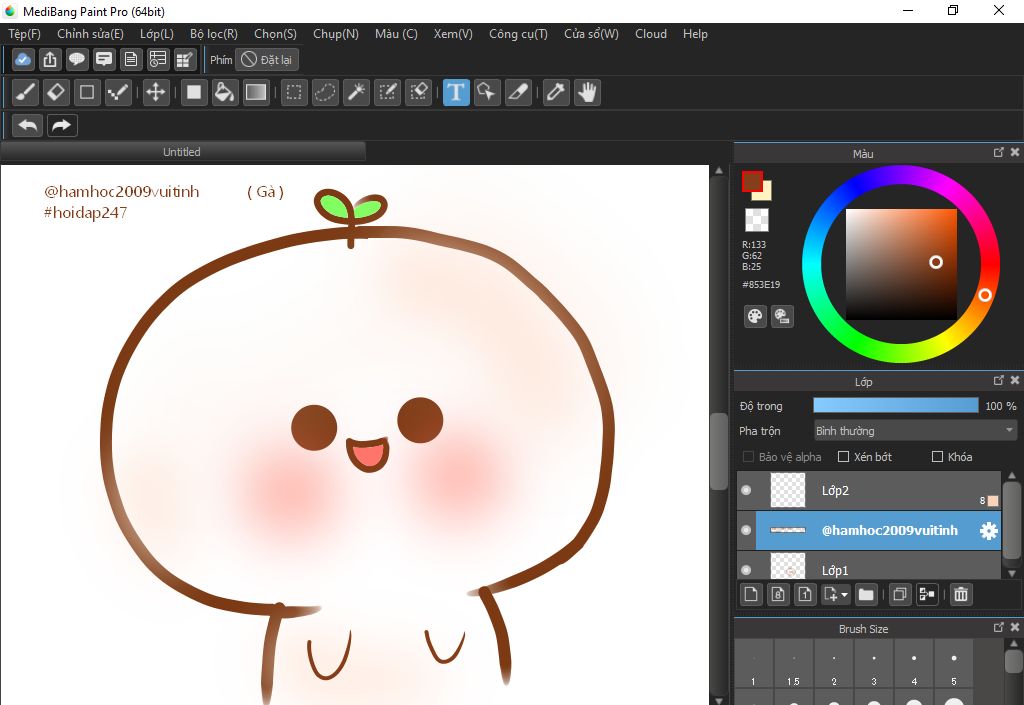
Task: Click the round speech bubble icon
Action: tap(77, 59)
